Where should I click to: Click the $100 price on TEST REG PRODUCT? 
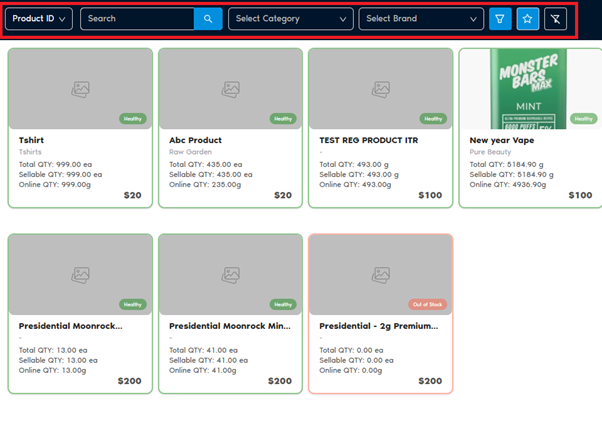click(430, 195)
